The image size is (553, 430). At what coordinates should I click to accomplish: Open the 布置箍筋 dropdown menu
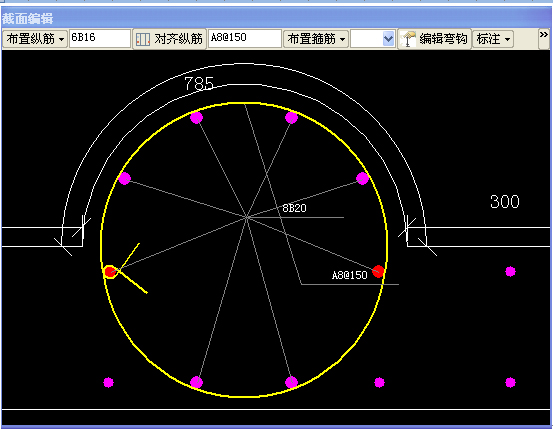(316, 39)
